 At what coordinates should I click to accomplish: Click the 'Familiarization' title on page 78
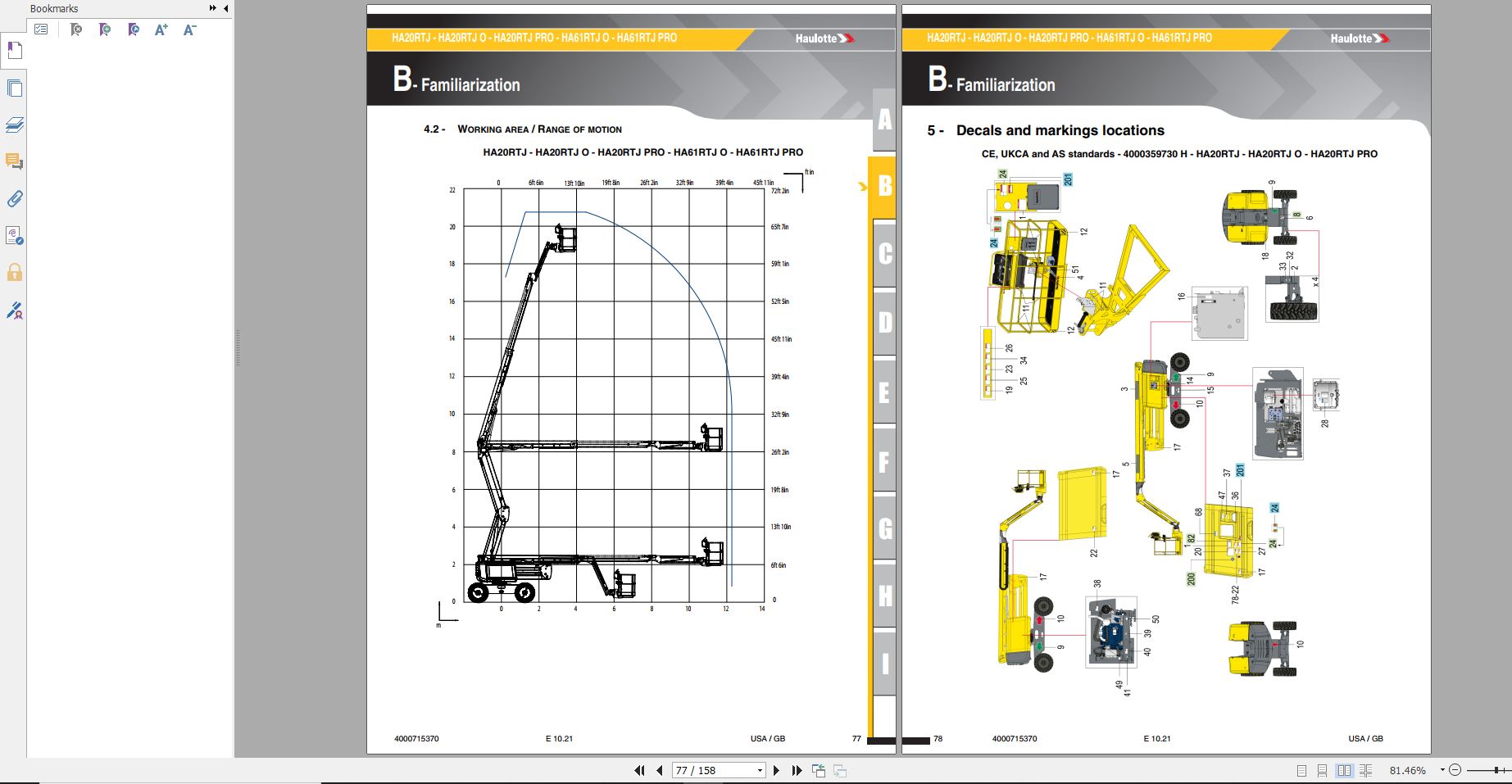tap(1006, 84)
